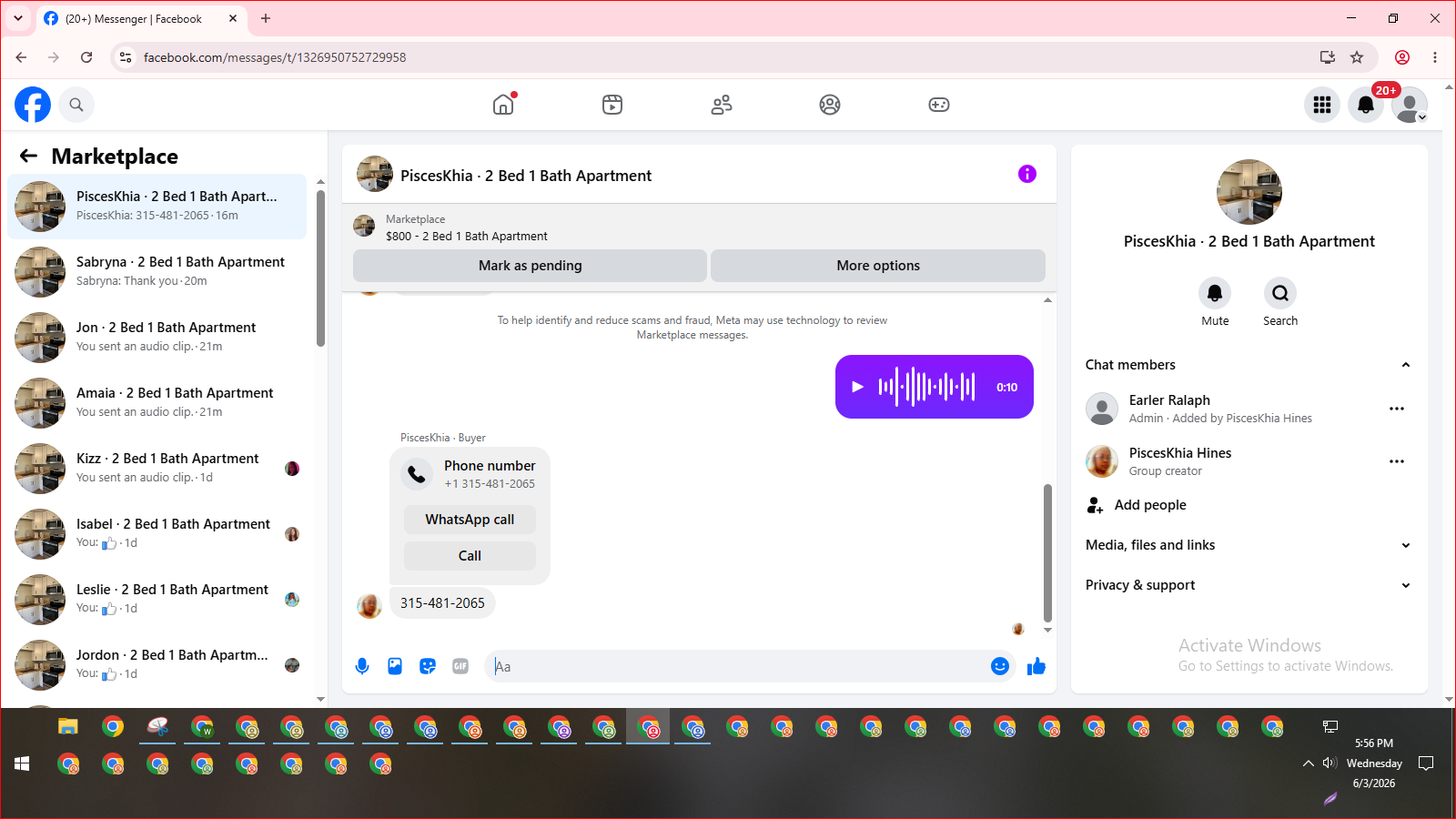Open the Video (Reels) tab icon
Image resolution: width=1456 pixels, height=819 pixels.
click(x=612, y=105)
